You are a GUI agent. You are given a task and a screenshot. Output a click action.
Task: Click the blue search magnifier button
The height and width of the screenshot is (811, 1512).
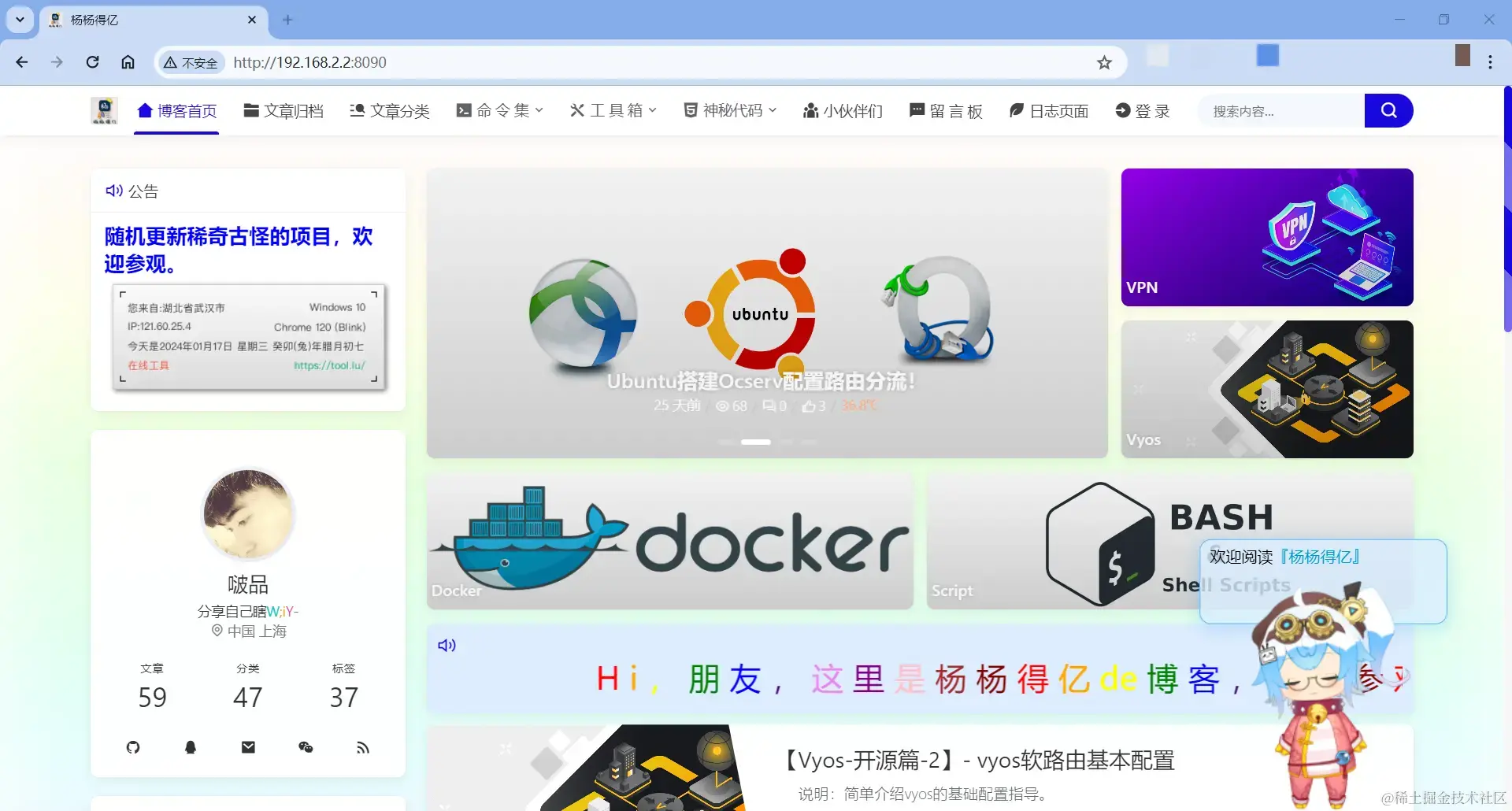(1388, 111)
